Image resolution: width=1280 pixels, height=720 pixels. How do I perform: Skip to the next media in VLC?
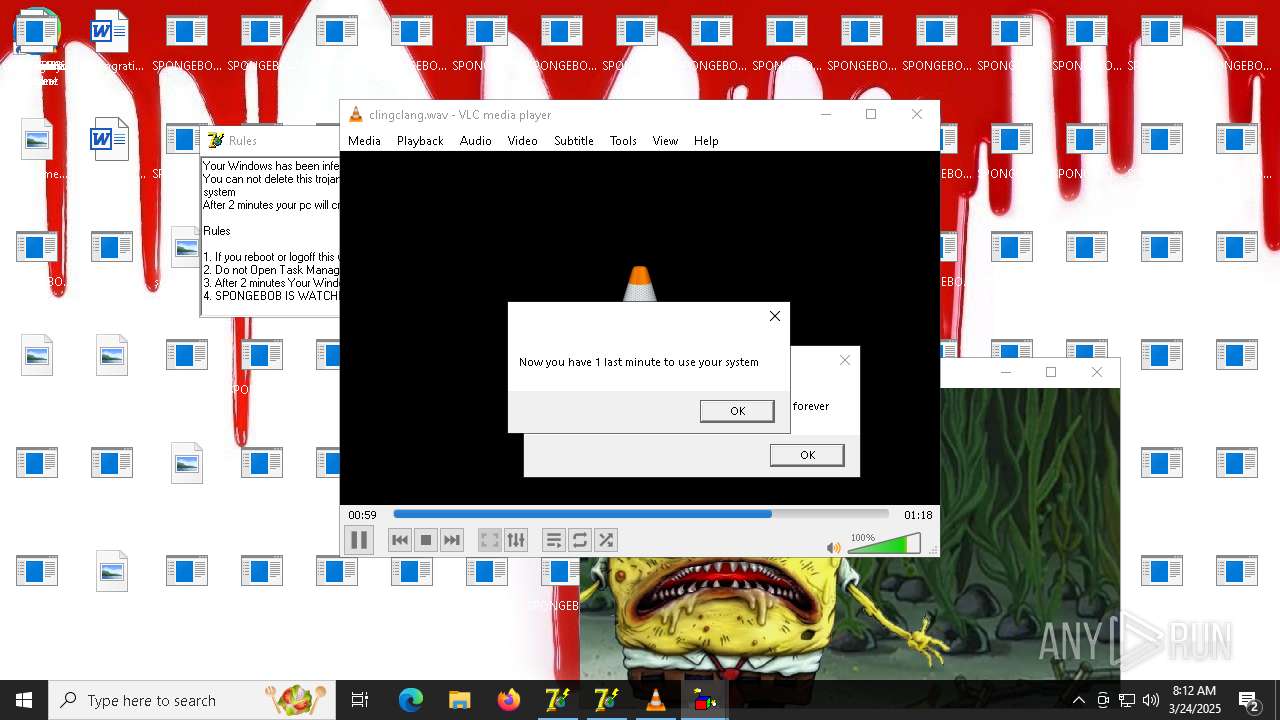click(452, 540)
